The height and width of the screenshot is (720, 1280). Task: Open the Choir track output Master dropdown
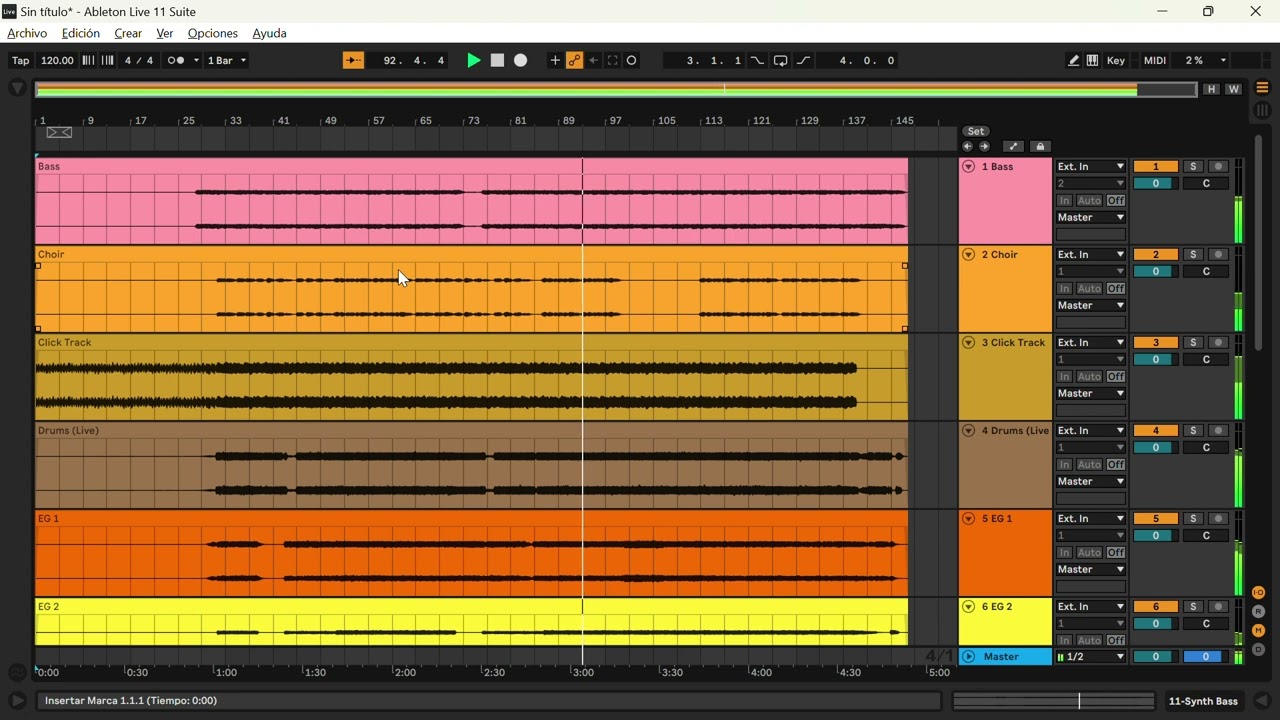[x=1091, y=306]
